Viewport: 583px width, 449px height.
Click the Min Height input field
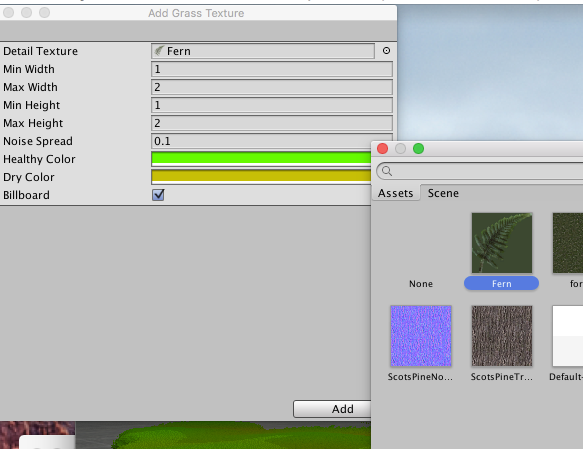tap(272, 105)
